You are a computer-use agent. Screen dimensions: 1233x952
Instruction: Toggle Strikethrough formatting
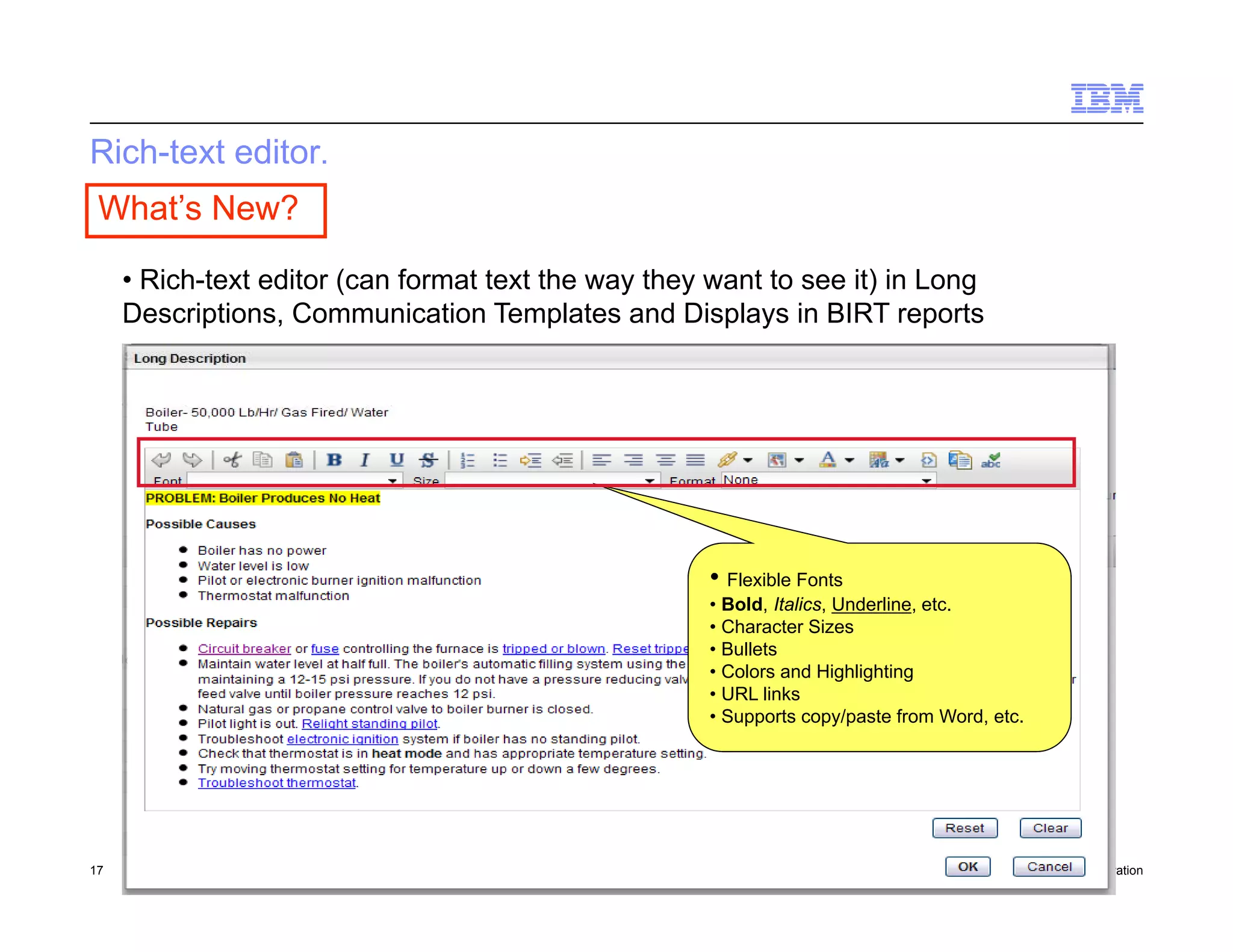(x=428, y=460)
